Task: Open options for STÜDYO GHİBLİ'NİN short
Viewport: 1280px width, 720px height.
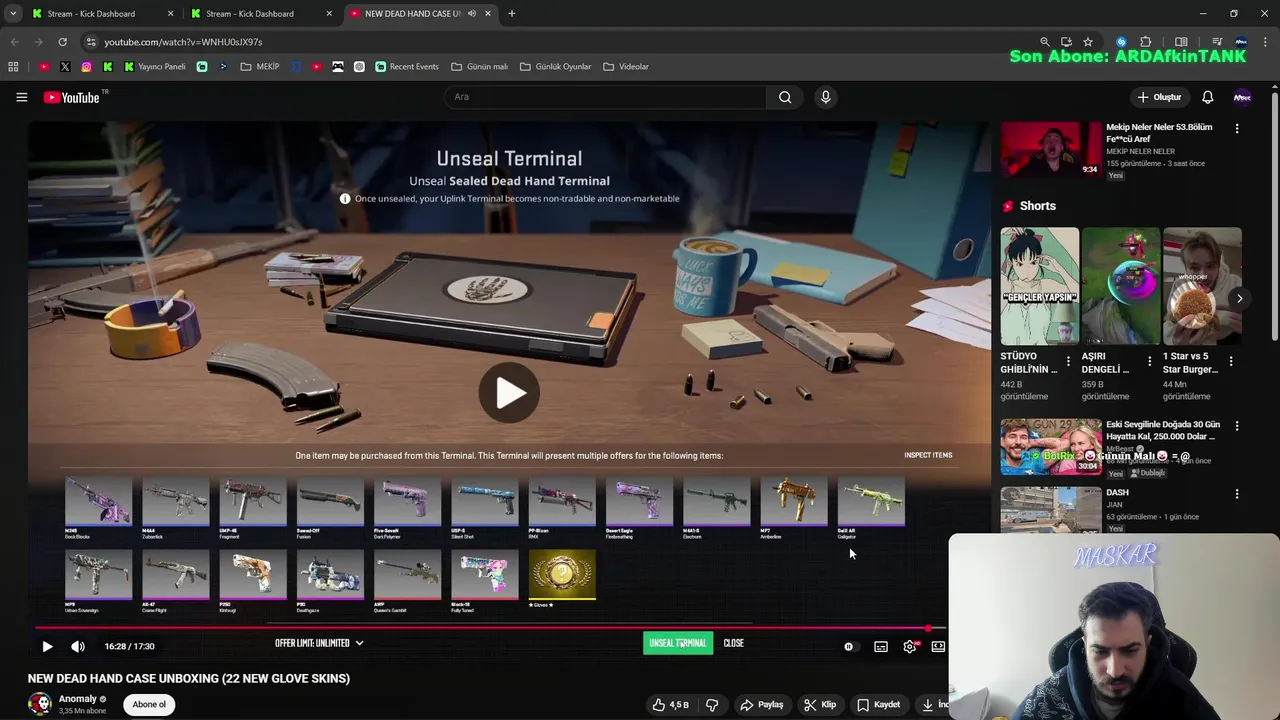Action: point(1068,361)
